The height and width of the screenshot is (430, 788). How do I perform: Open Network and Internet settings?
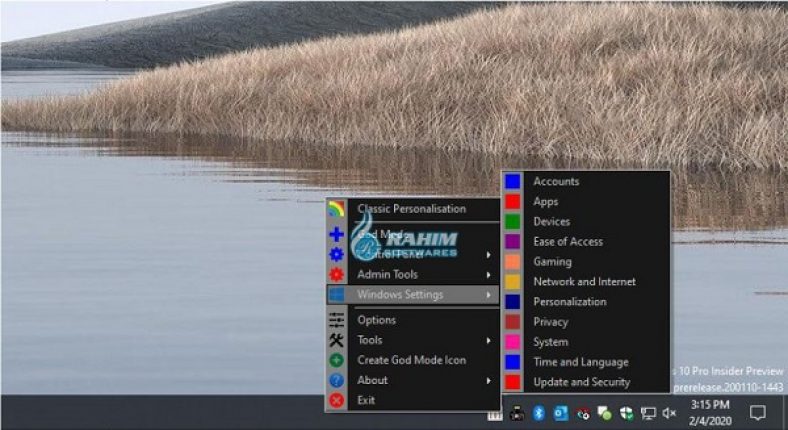(586, 282)
